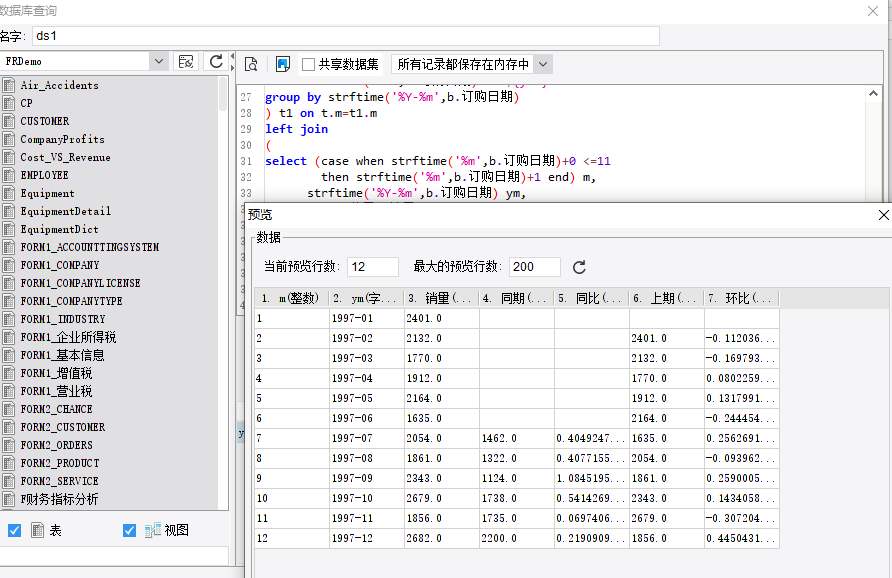
Task: Refresh the database table list
Action: (x=216, y=61)
